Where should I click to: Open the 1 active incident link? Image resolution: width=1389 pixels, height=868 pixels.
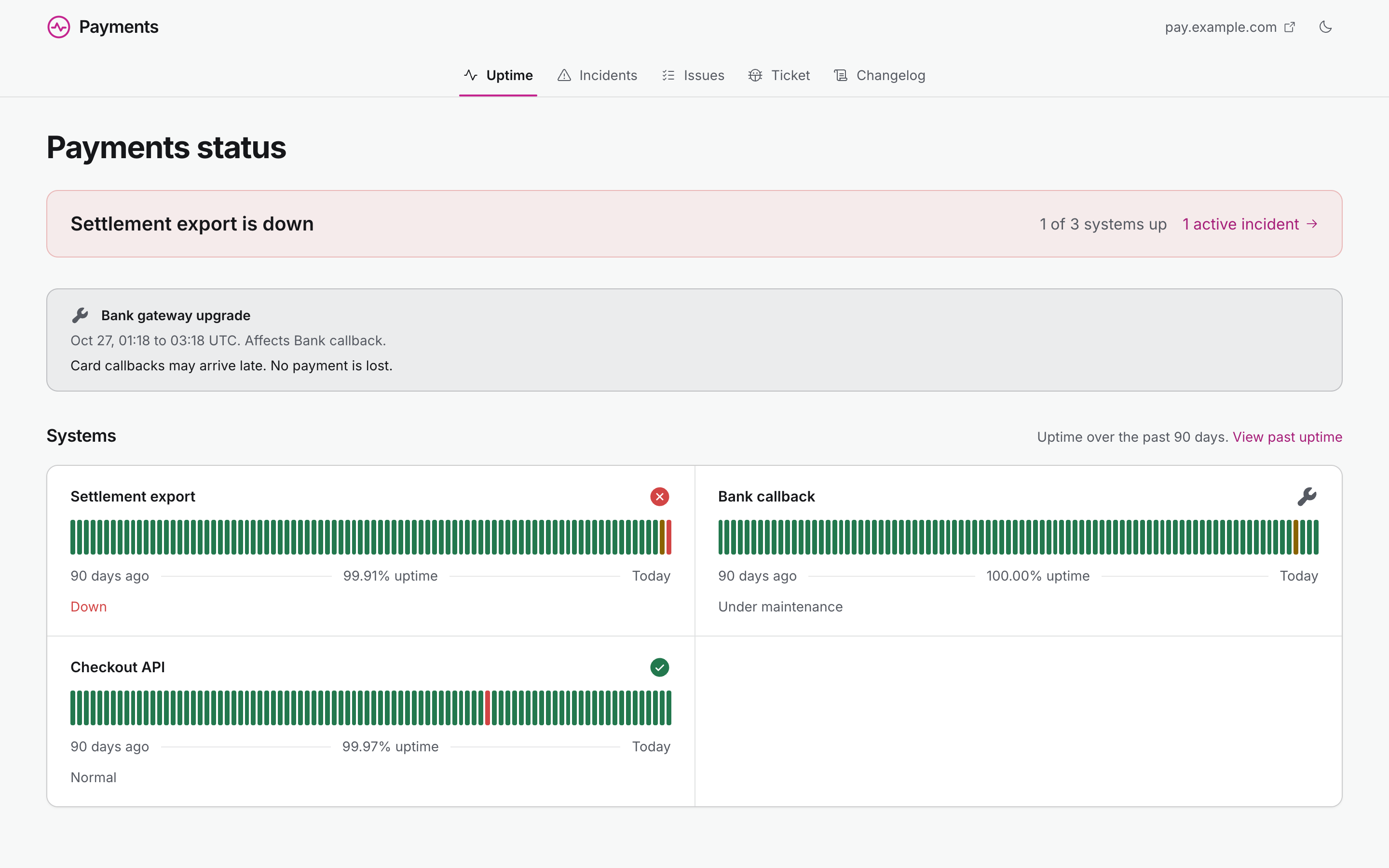tap(1250, 224)
